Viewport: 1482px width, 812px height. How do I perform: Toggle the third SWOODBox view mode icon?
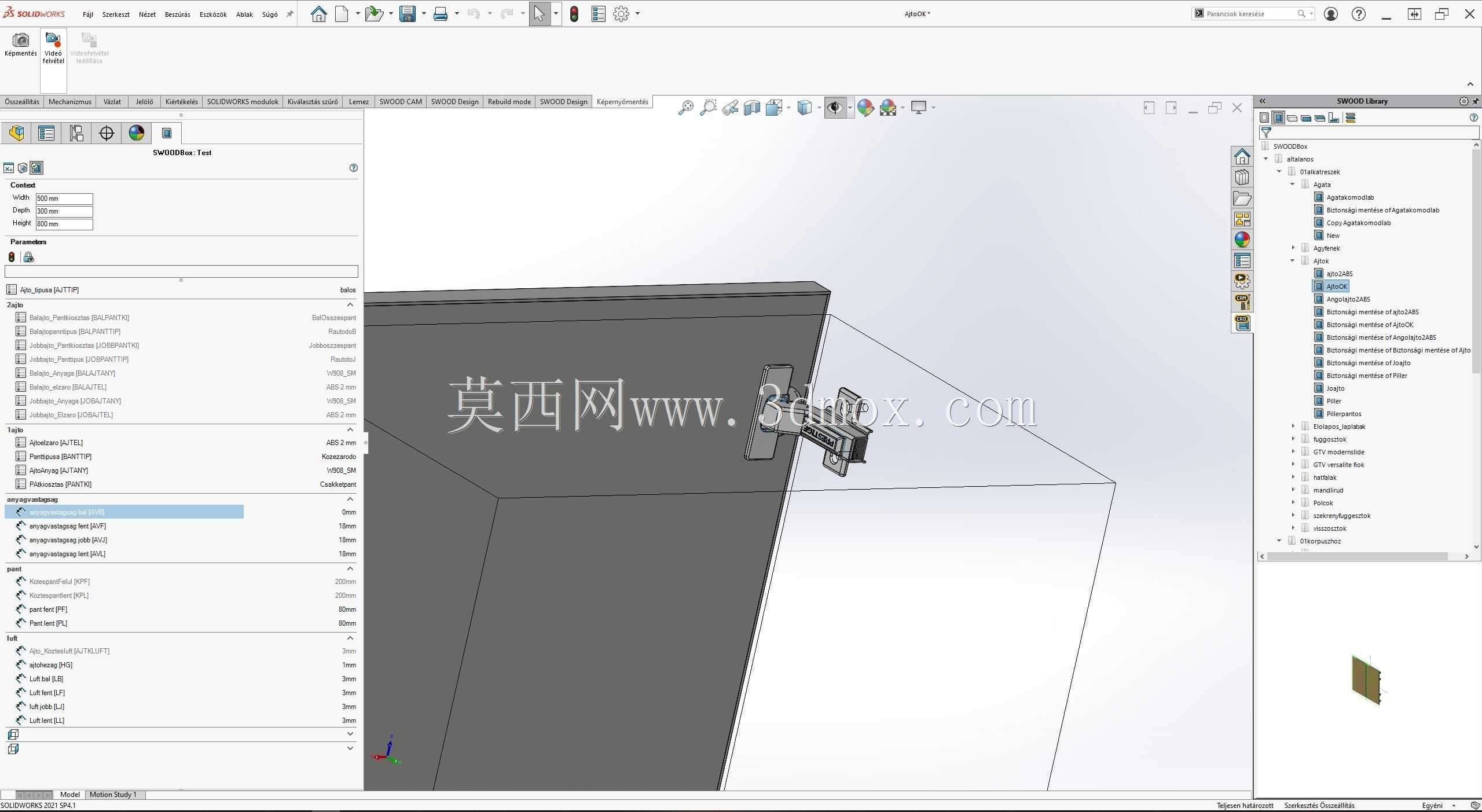(36, 168)
